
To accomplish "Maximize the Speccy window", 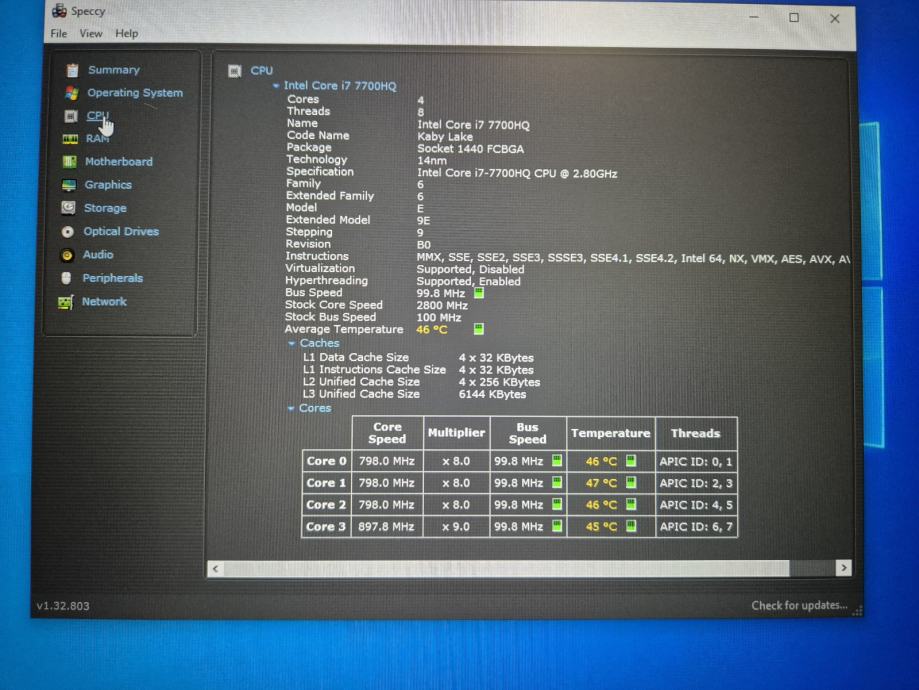I will 794,18.
